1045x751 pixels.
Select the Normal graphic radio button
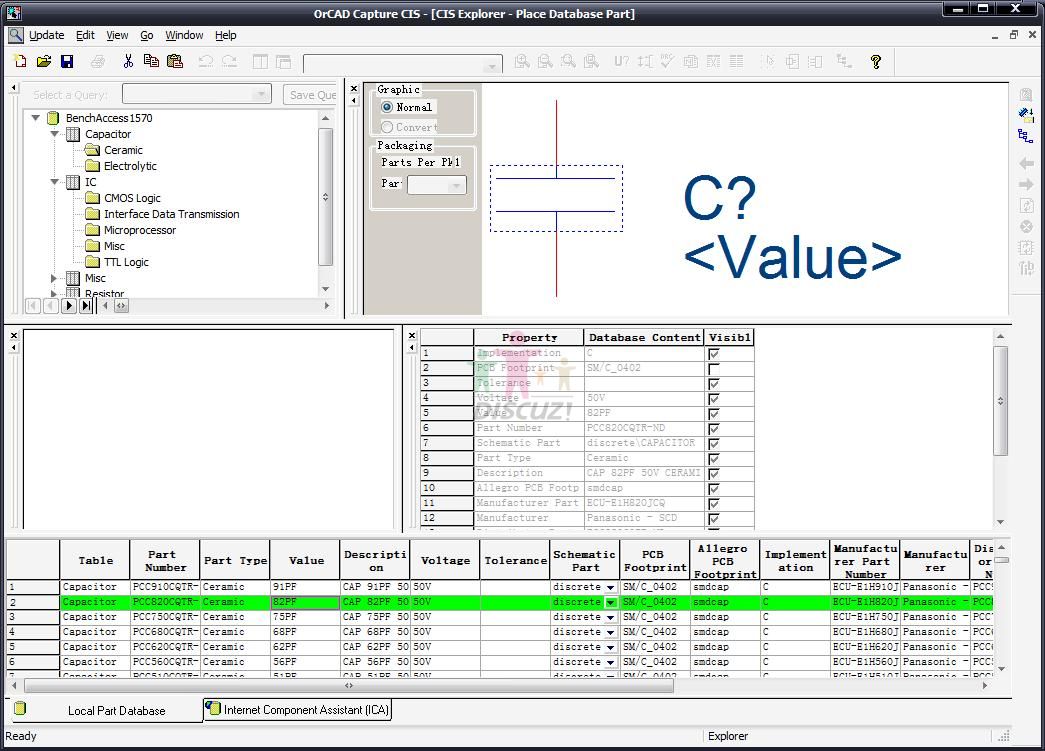tap(388, 107)
